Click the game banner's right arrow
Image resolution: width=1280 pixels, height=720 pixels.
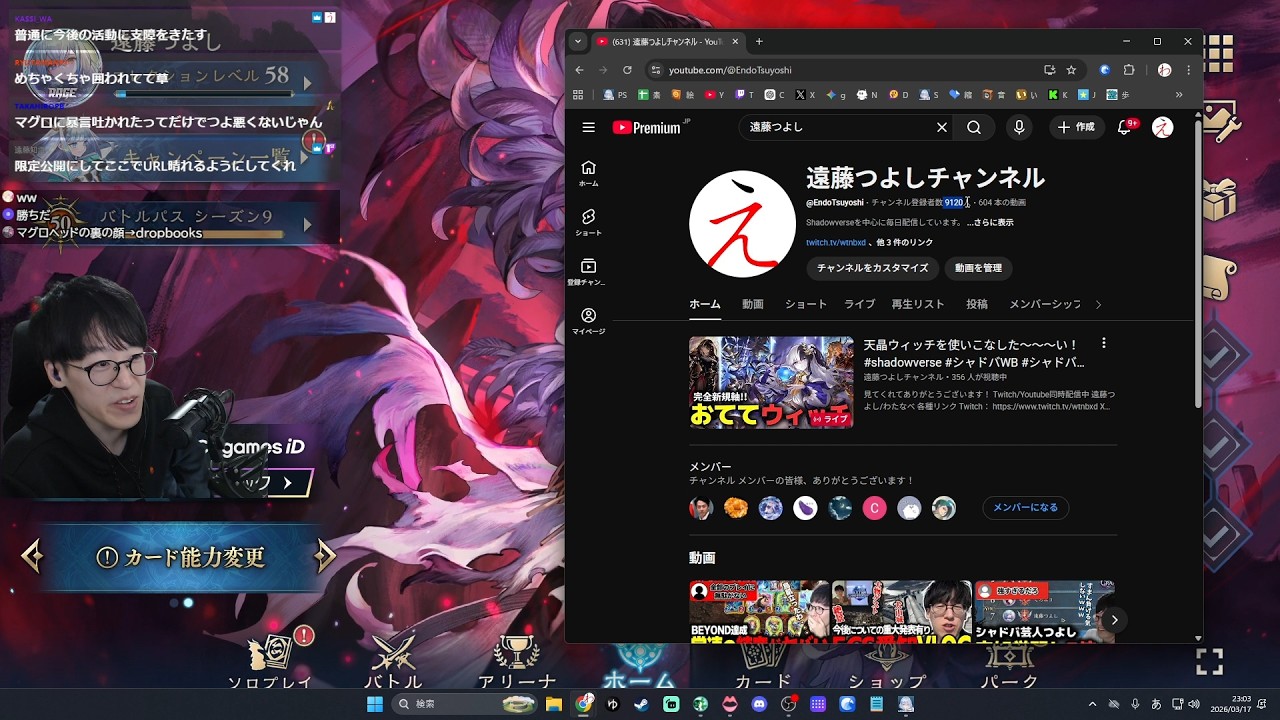click(324, 557)
